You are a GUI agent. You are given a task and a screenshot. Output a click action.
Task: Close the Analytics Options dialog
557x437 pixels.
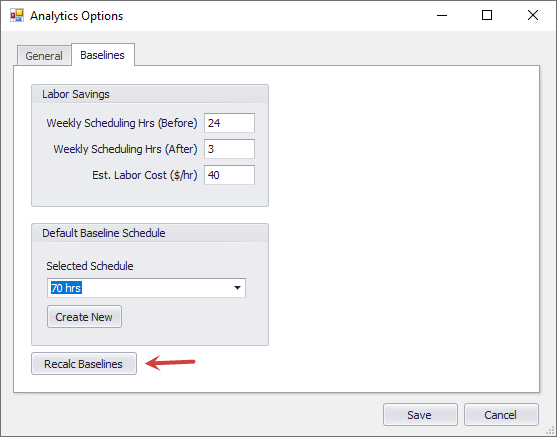tap(532, 15)
